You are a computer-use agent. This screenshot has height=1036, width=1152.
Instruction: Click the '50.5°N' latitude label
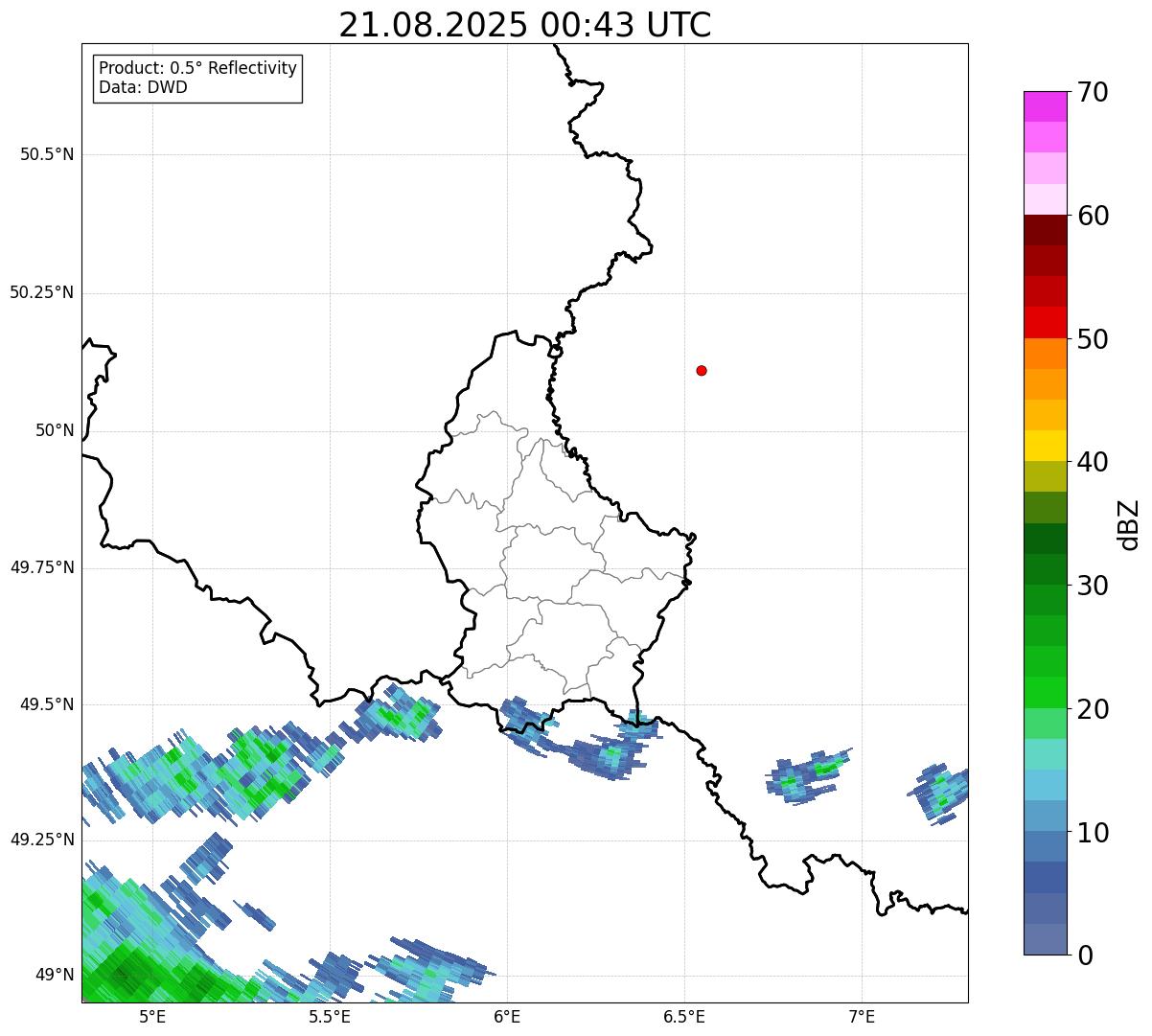47,154
